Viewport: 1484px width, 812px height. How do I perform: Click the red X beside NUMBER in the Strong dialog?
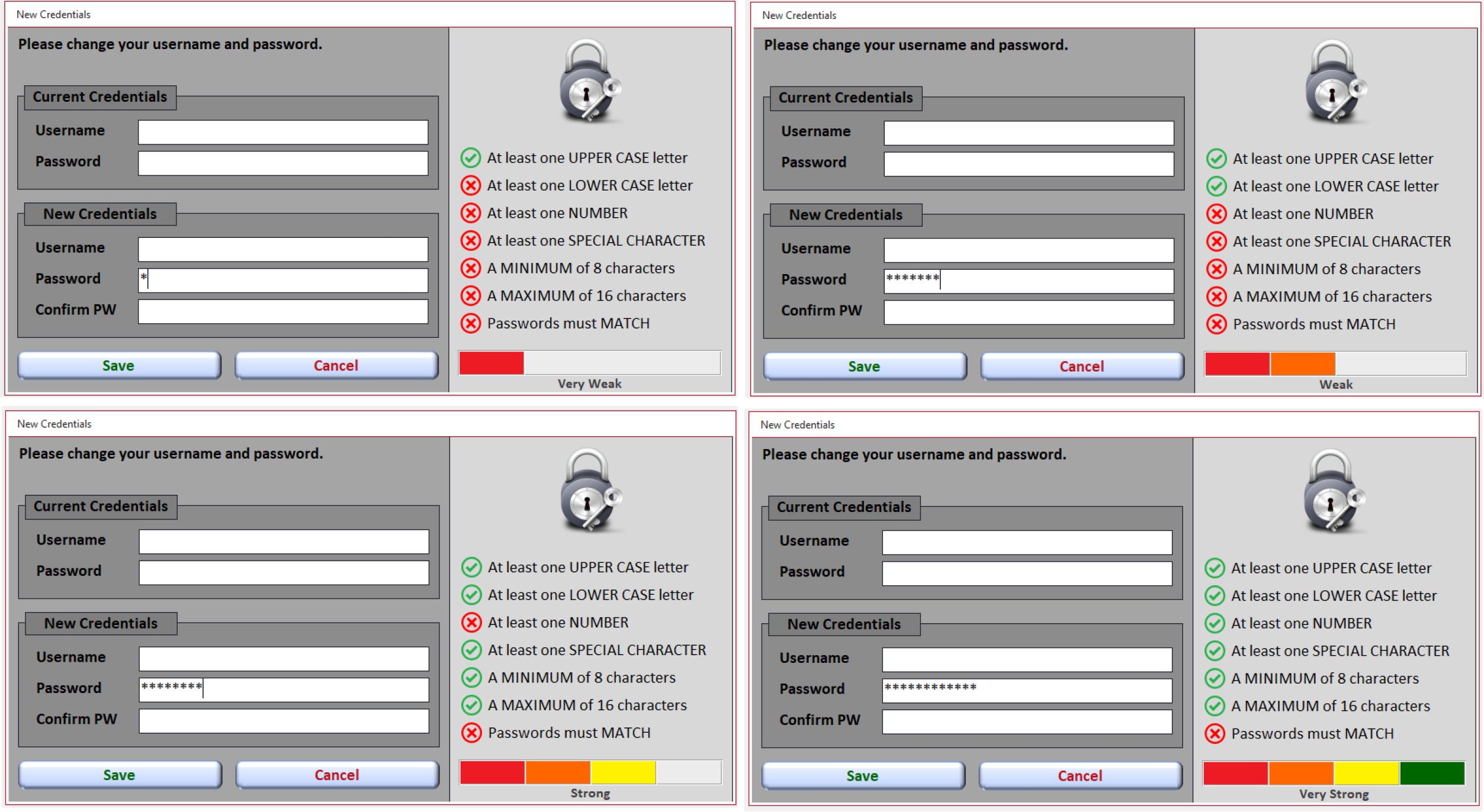[471, 623]
